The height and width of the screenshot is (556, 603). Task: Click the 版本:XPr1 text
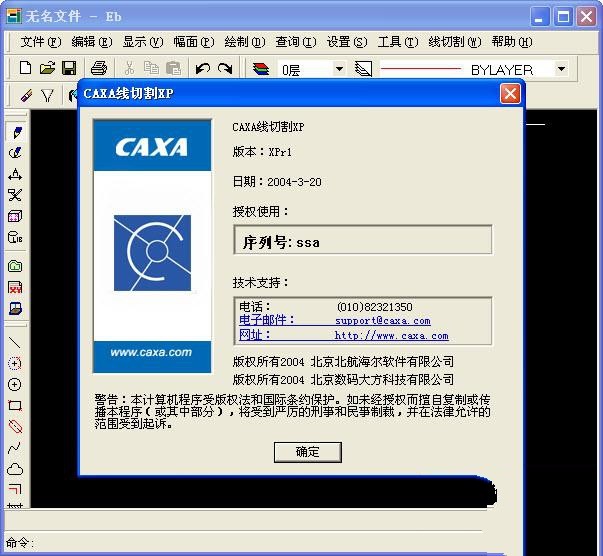tap(262, 152)
